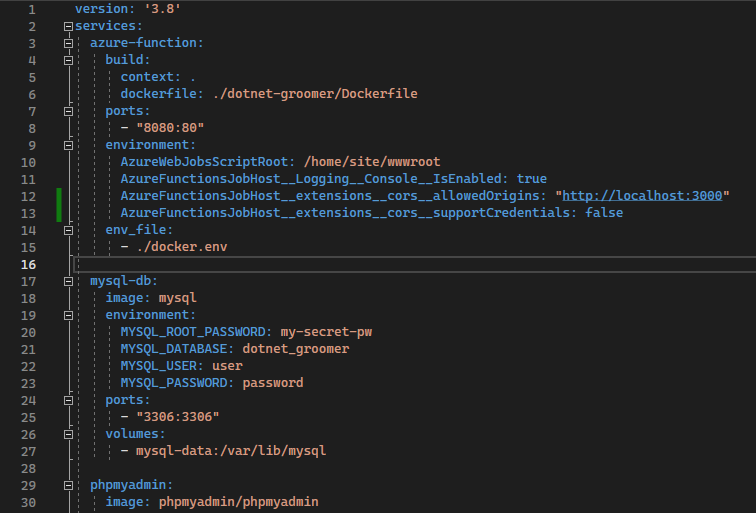This screenshot has height=513, width=756.
Task: Click line number 12 in the gutter
Action: pos(28,197)
